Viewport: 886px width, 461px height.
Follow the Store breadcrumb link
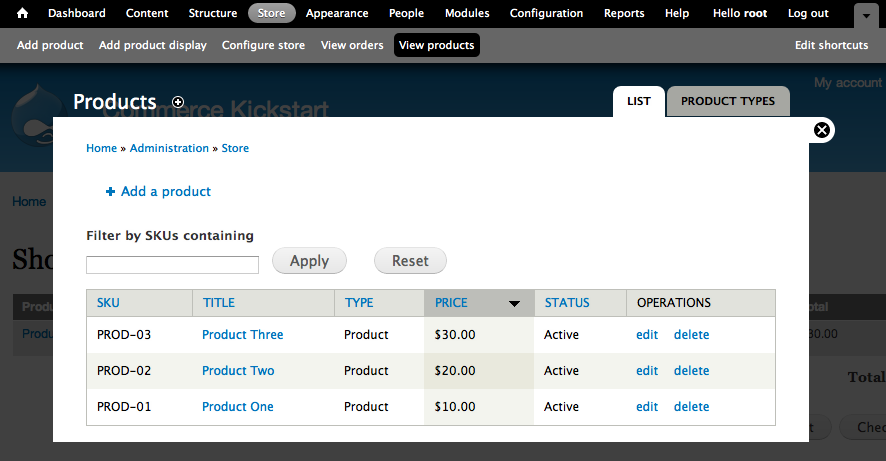tap(235, 148)
